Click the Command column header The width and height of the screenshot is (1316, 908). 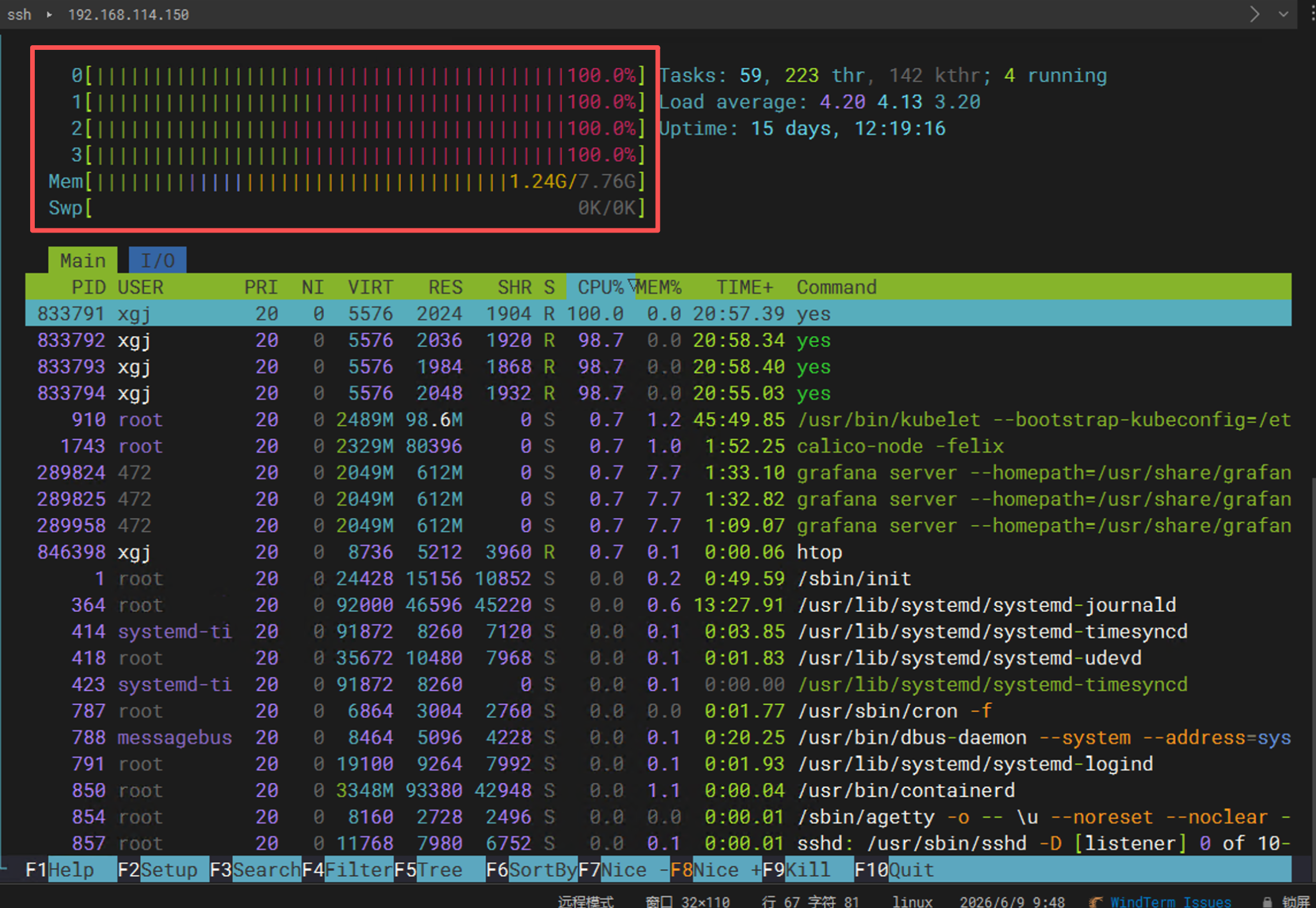coord(837,287)
